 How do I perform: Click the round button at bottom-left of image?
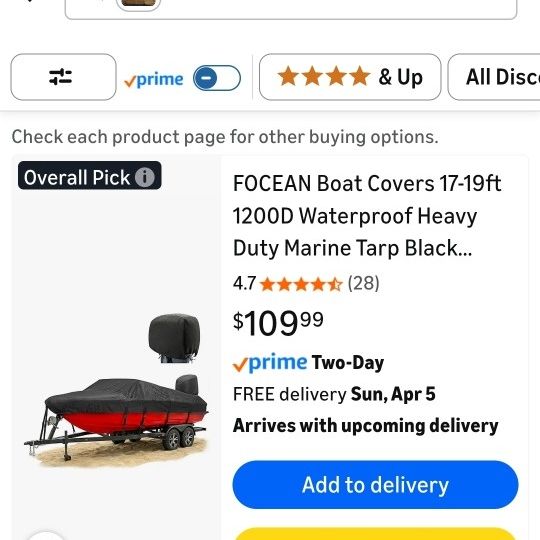tap(45, 536)
